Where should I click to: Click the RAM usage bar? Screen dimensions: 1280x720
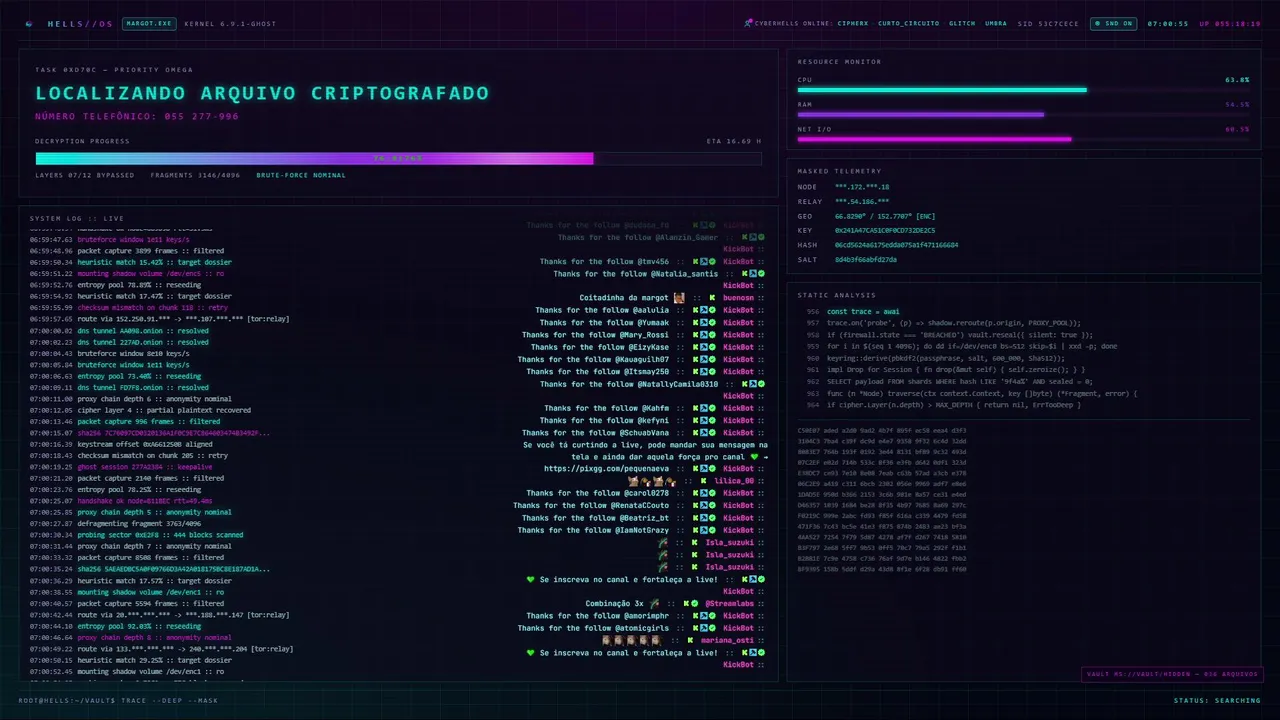(1023, 114)
